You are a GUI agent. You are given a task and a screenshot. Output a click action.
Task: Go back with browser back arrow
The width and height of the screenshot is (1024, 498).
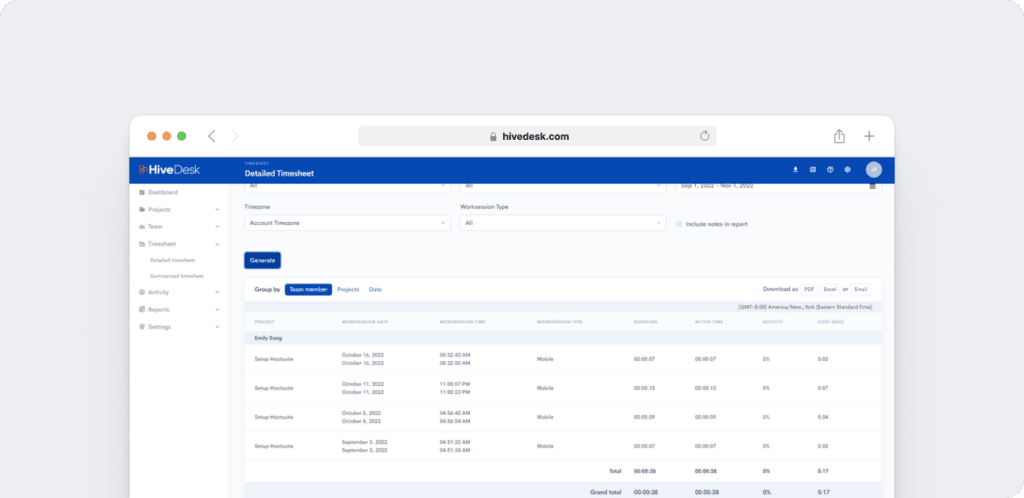tap(211, 136)
